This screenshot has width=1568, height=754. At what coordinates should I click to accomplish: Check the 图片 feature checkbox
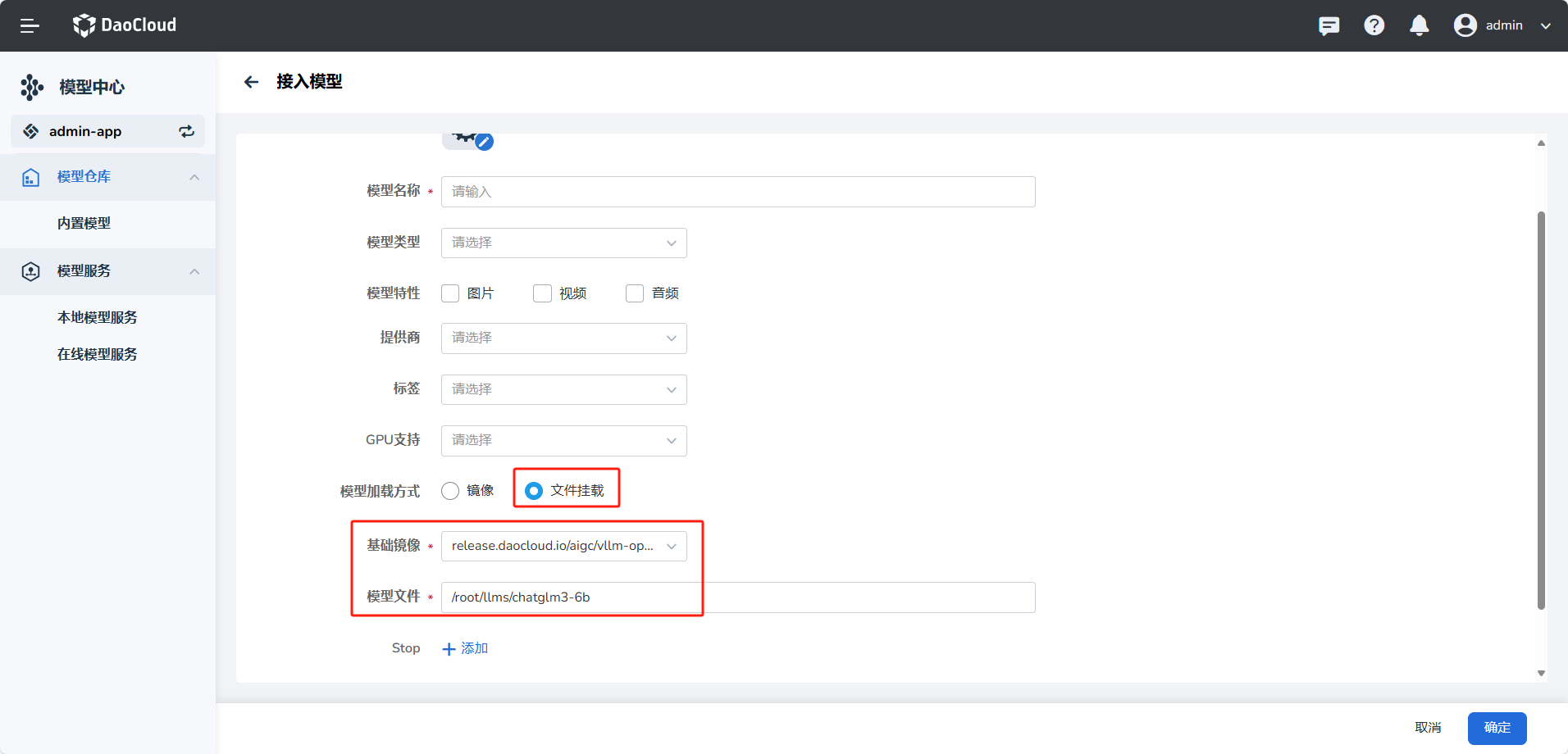pos(450,293)
